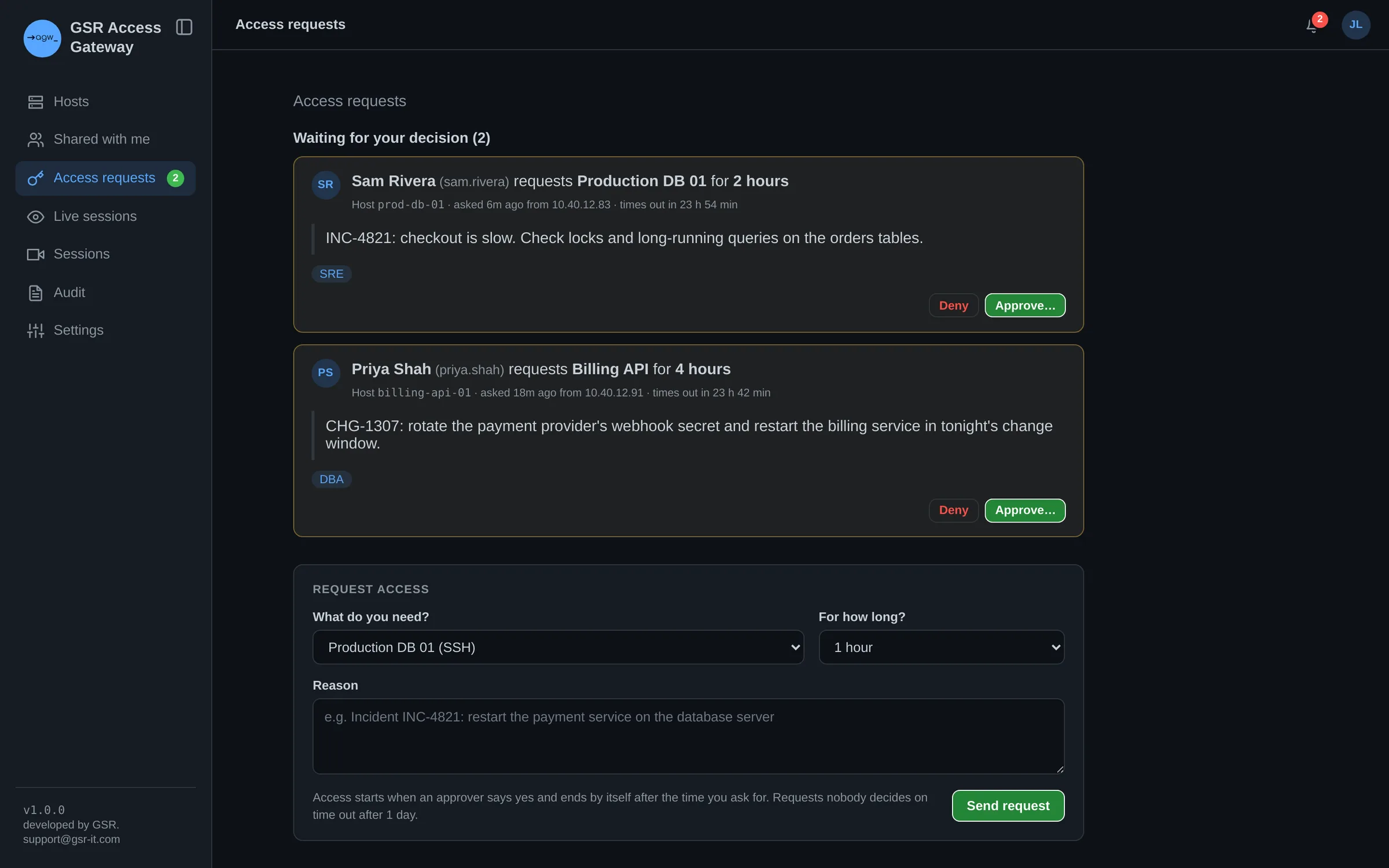Click the 'Waiting for your decision (2)' heading
1389x868 pixels.
(x=391, y=138)
